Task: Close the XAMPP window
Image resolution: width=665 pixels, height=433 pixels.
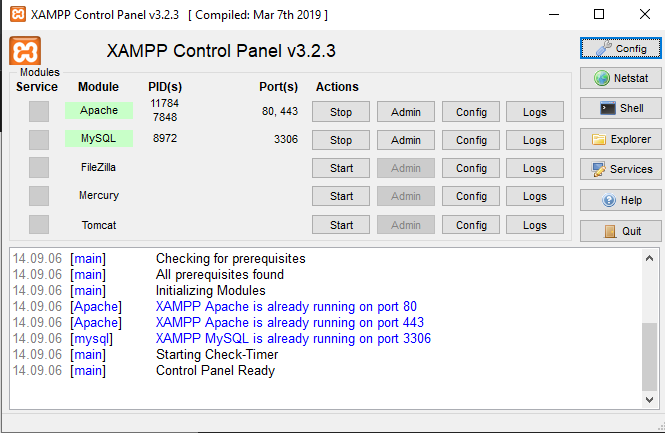Action: 645,14
